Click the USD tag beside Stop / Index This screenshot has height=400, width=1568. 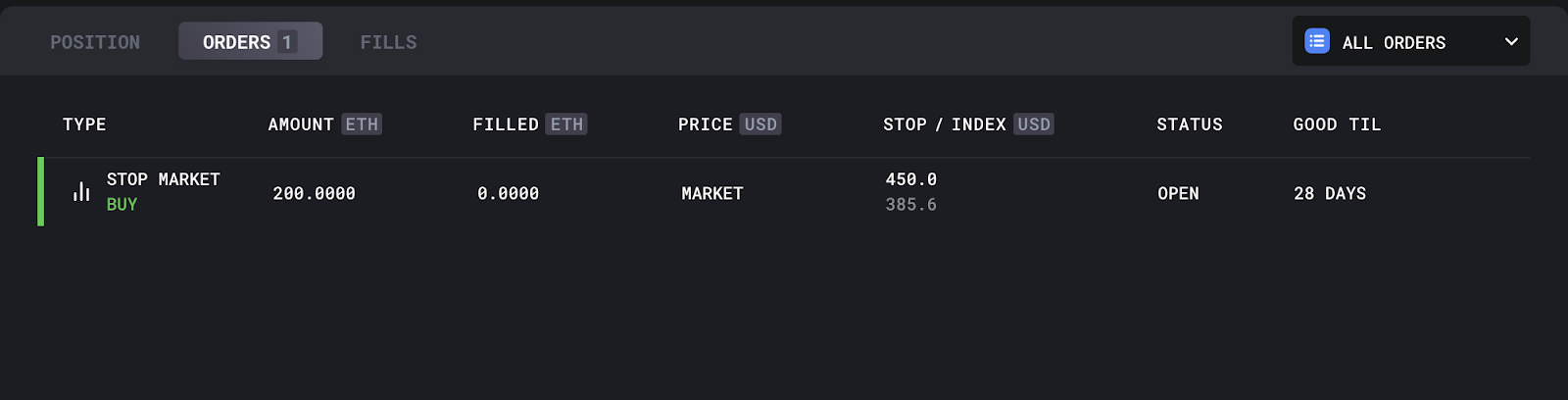tap(1034, 125)
